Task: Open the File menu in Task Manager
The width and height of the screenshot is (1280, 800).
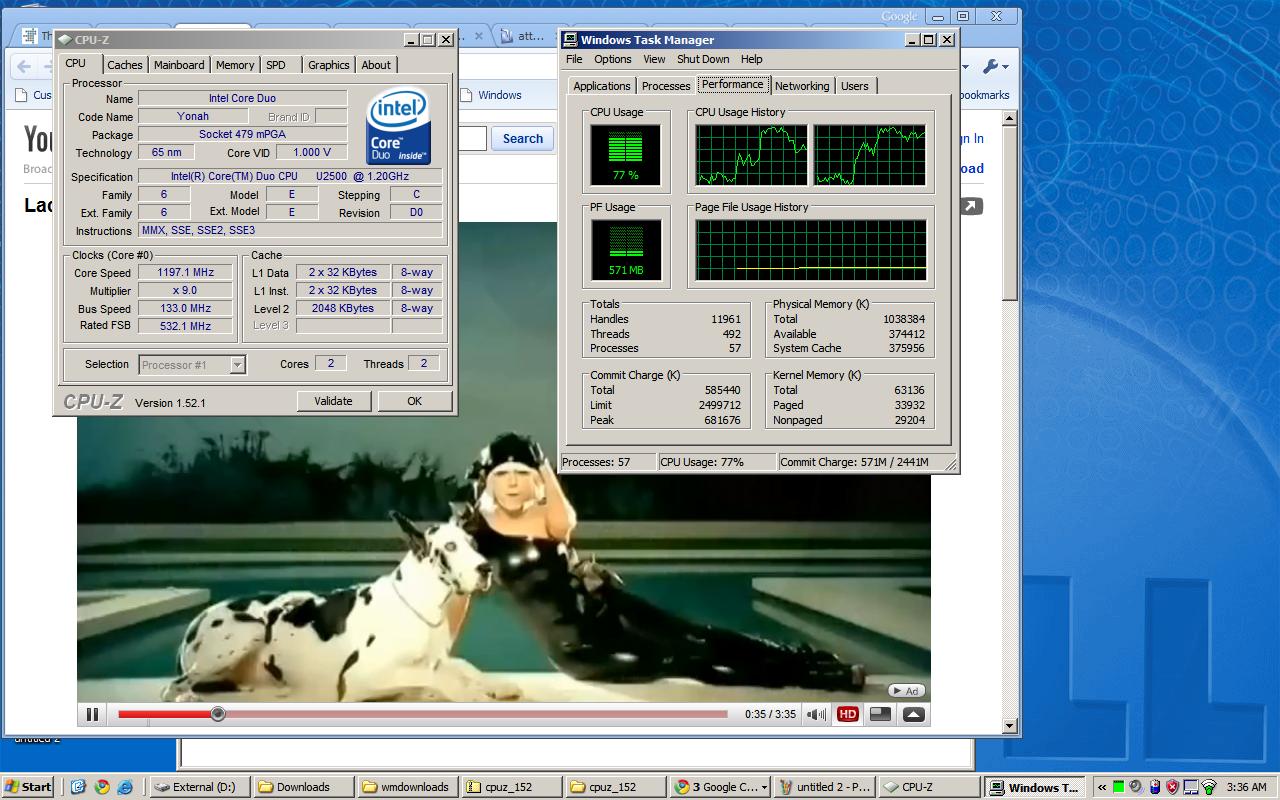Action: click(x=574, y=59)
